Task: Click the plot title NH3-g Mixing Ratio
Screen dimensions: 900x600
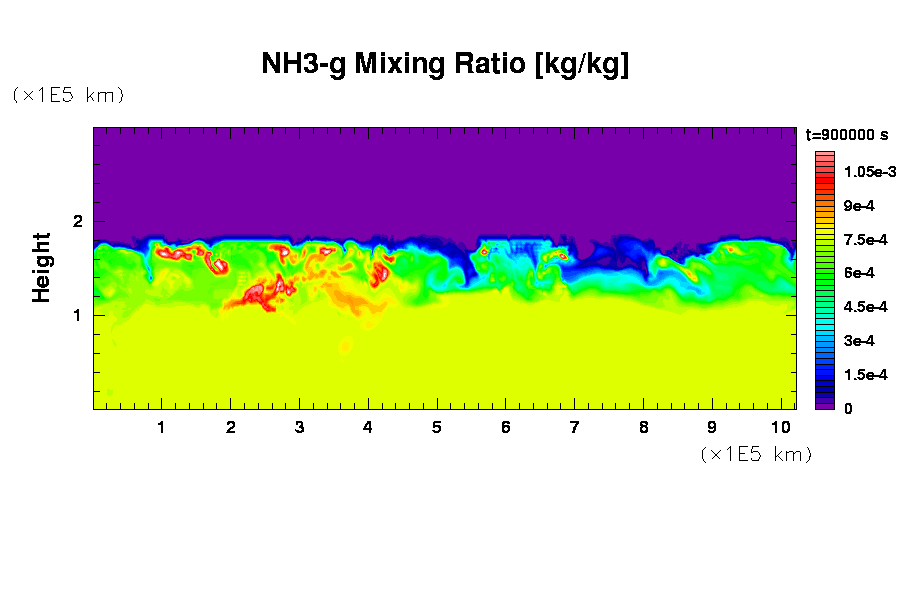Action: click(x=444, y=64)
